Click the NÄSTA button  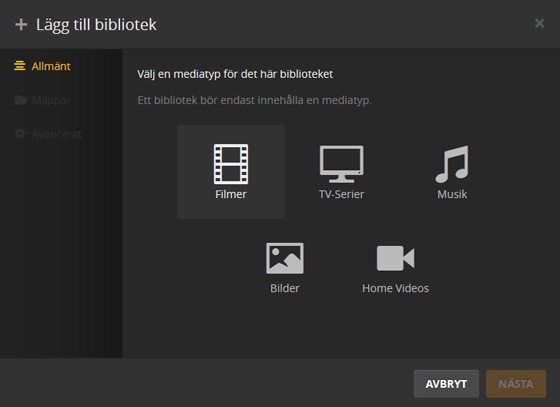point(516,384)
